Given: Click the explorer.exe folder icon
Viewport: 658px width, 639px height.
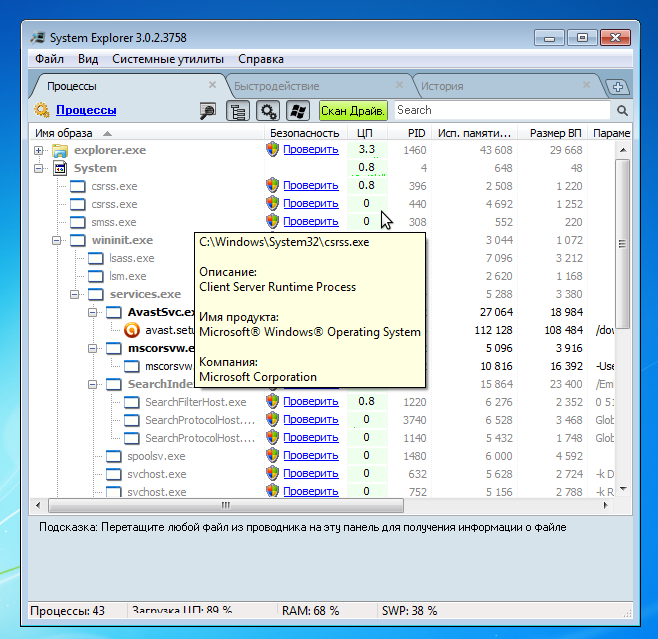Looking at the screenshot, I should point(60,150).
